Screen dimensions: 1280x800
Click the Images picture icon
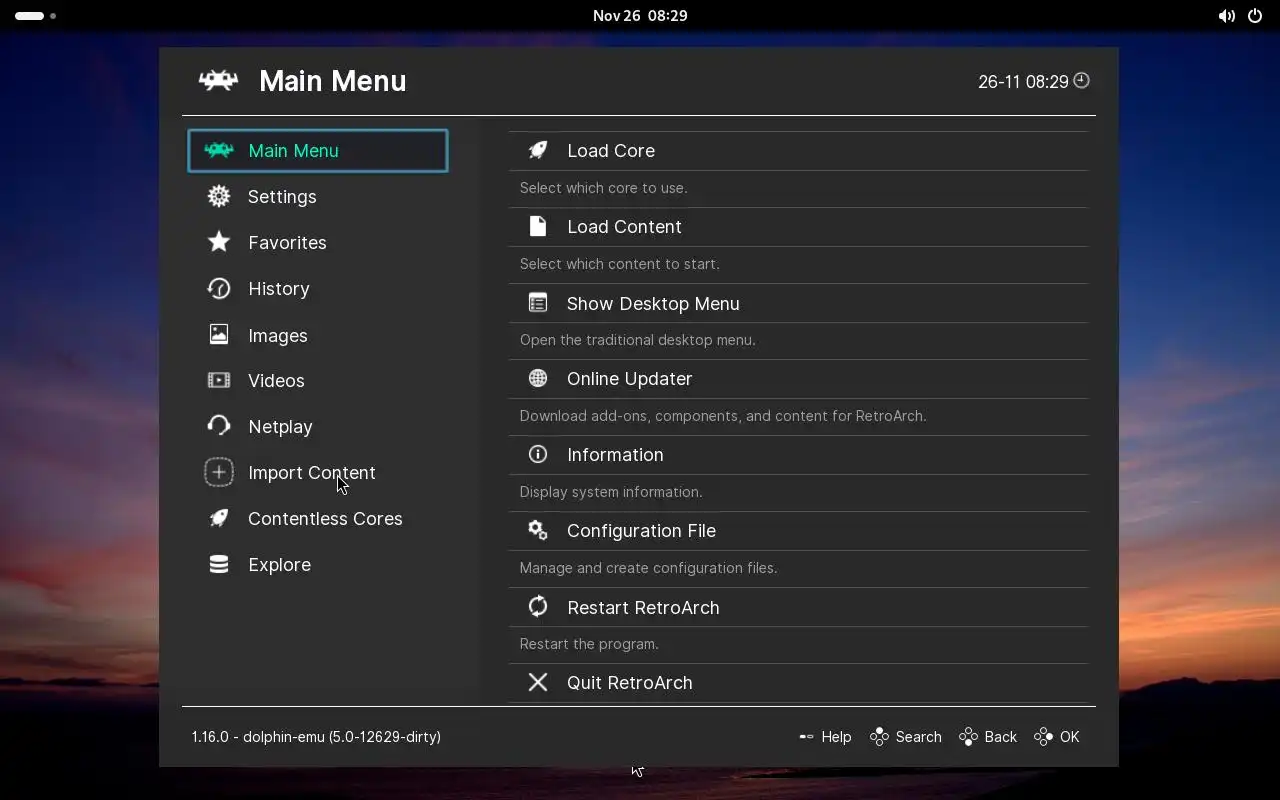219,334
